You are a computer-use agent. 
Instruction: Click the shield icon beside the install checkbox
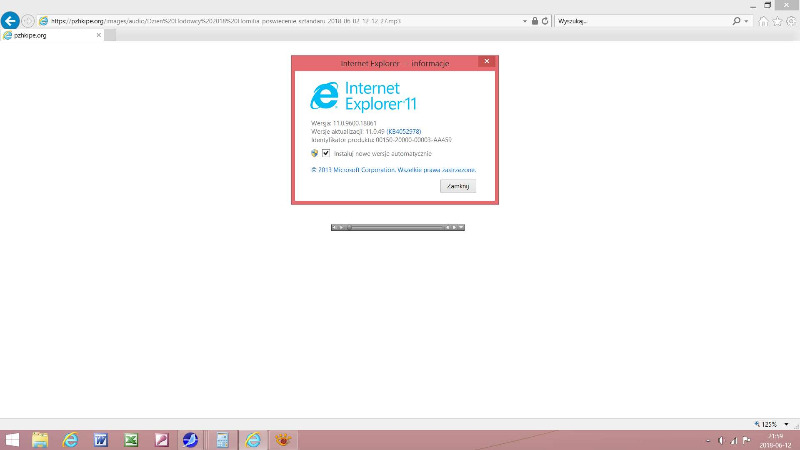click(x=314, y=153)
